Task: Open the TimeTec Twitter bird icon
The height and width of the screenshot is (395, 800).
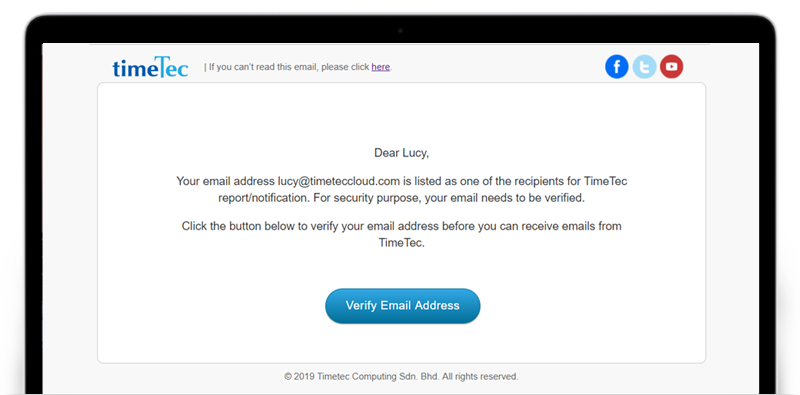Action: [x=644, y=67]
